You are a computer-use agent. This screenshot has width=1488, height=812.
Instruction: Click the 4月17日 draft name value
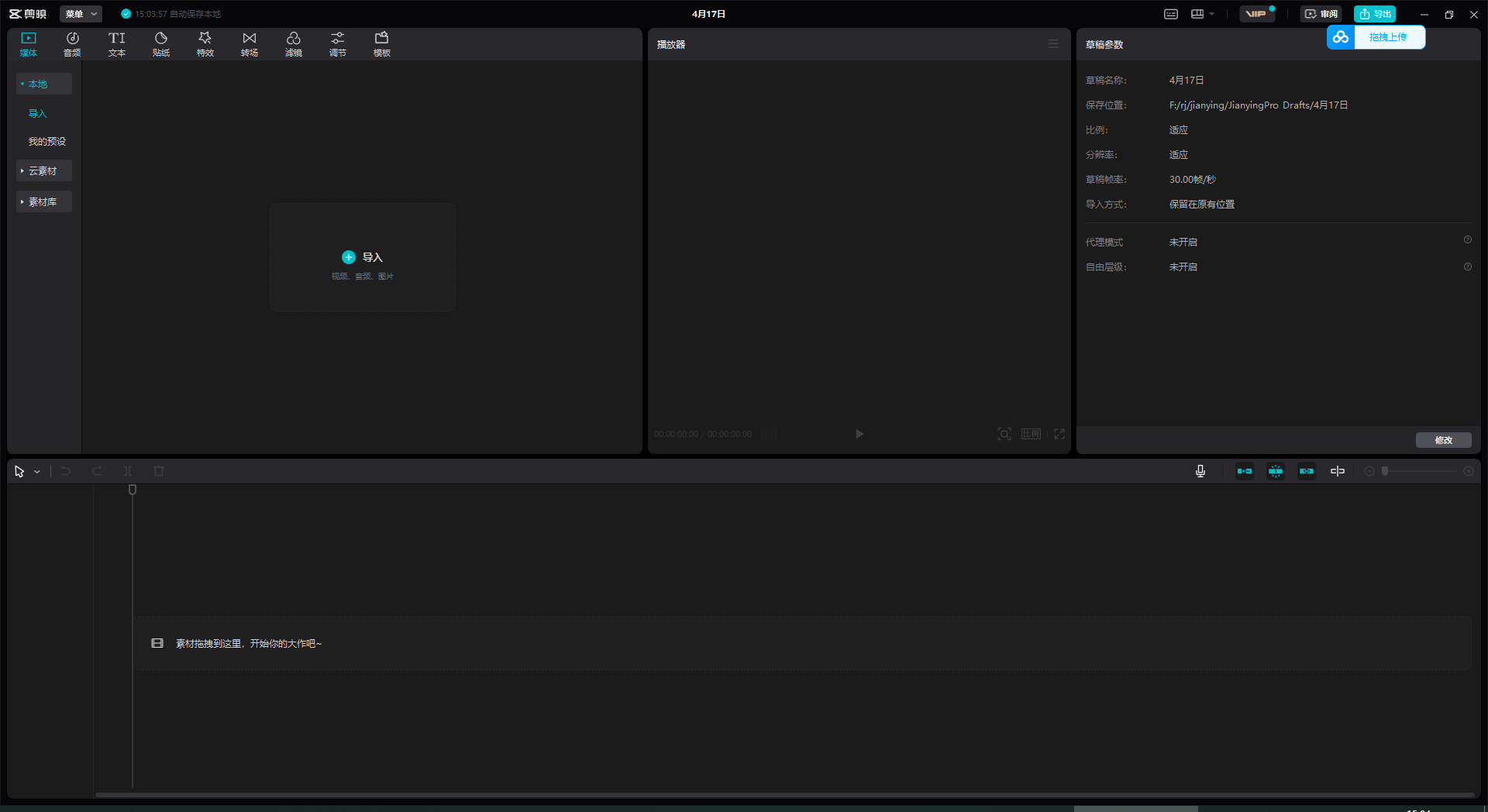tap(1187, 81)
